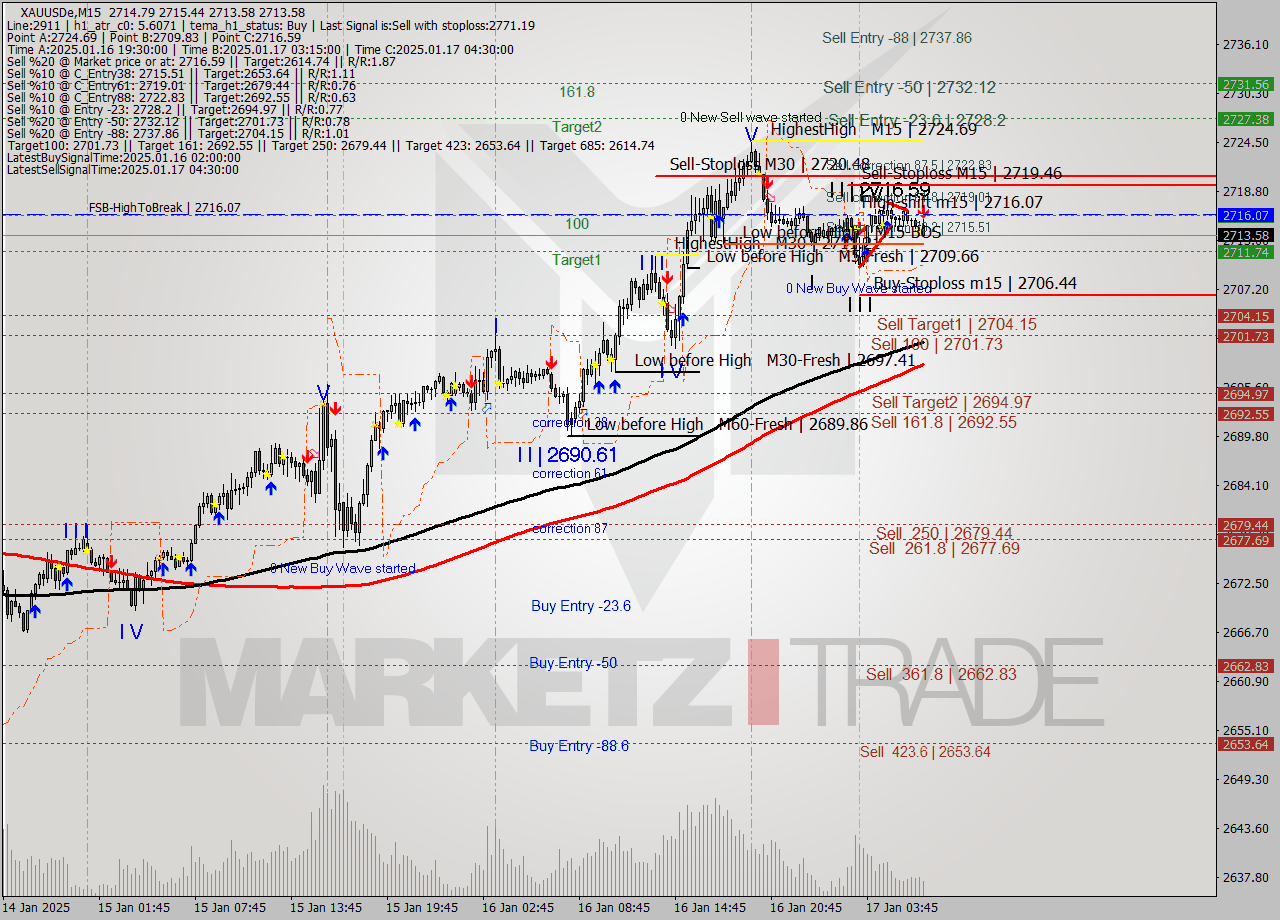The height and width of the screenshot is (920, 1280).
Task: Click the 'III | 2690.61' wave label
Action: [567, 455]
